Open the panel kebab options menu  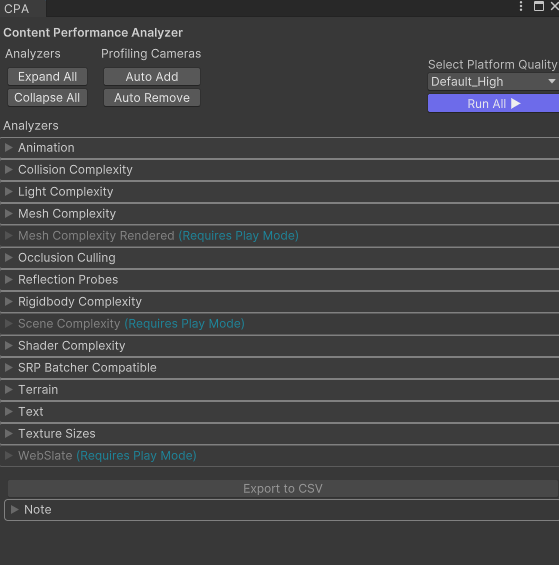click(x=521, y=6)
